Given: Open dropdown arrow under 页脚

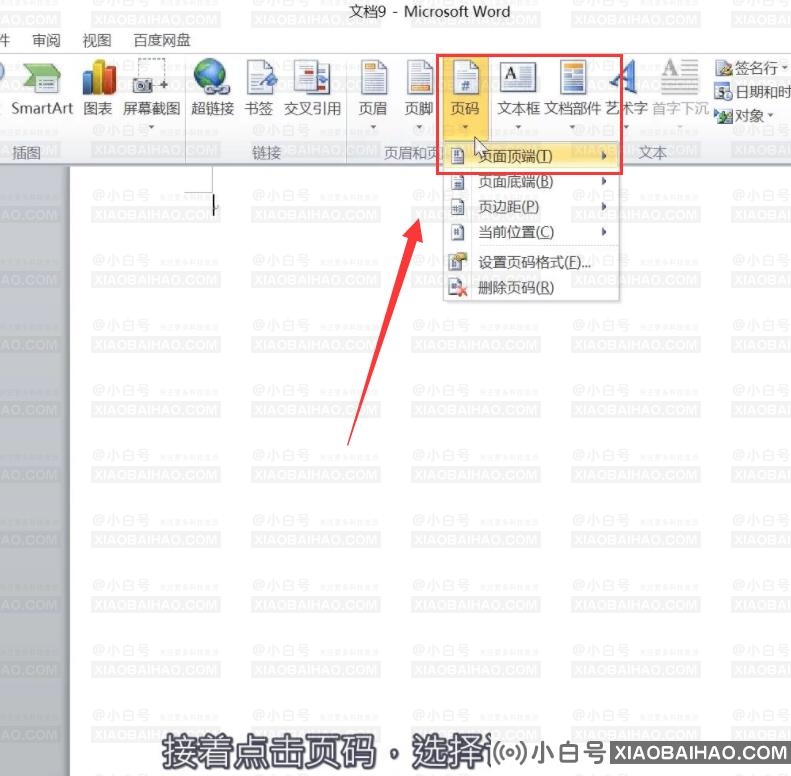Looking at the screenshot, I should (419, 127).
